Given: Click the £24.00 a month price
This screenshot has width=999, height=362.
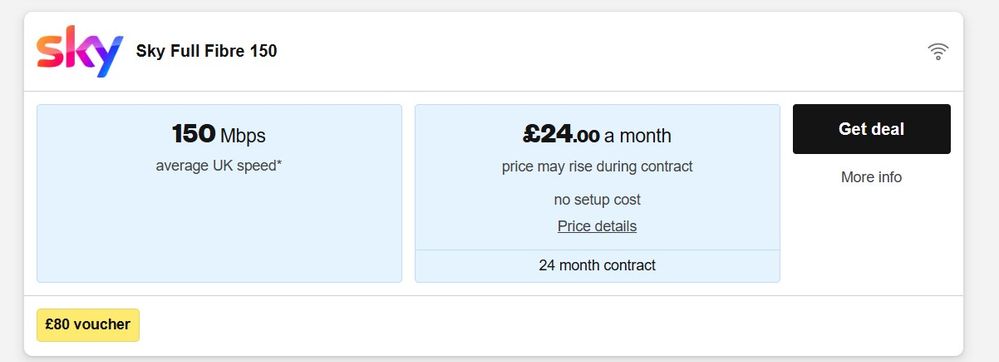Looking at the screenshot, I should pyautogui.click(x=597, y=134).
